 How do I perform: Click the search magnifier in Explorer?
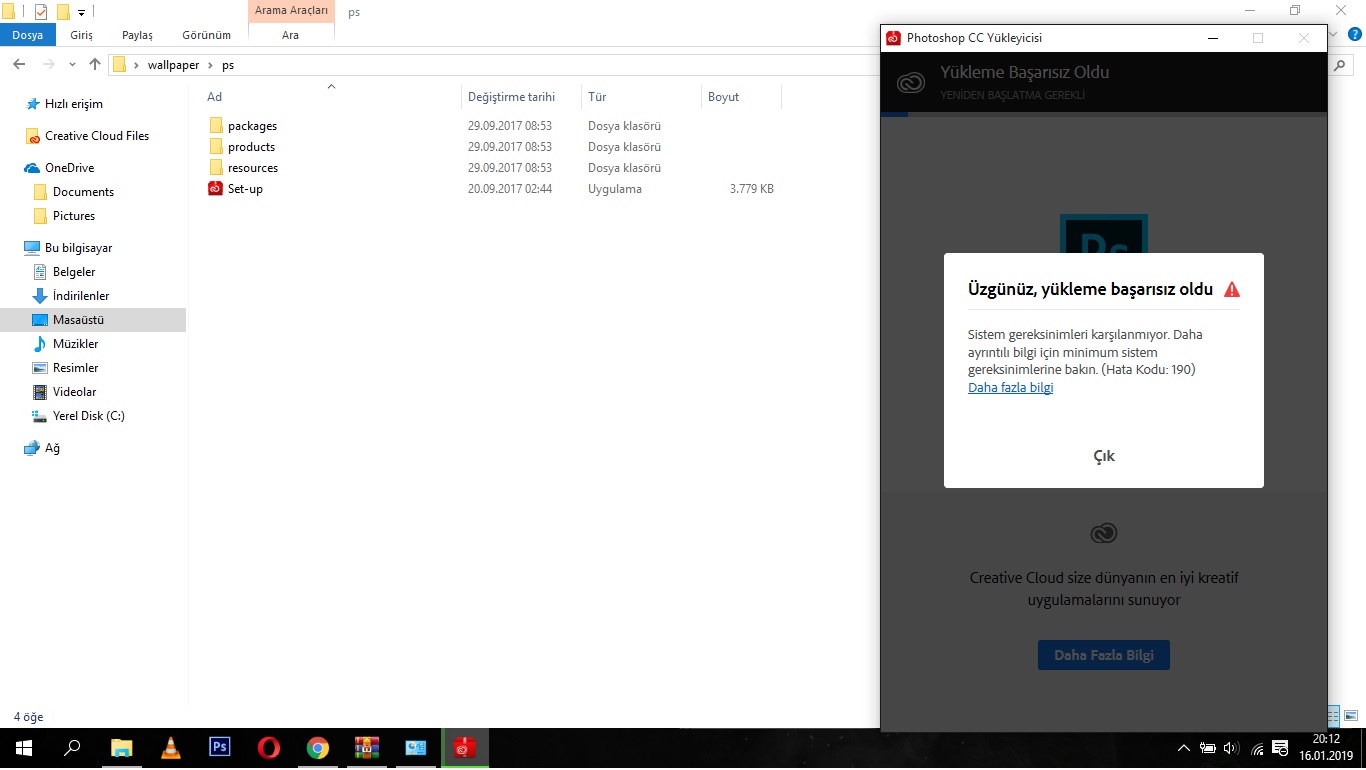[x=1341, y=64]
